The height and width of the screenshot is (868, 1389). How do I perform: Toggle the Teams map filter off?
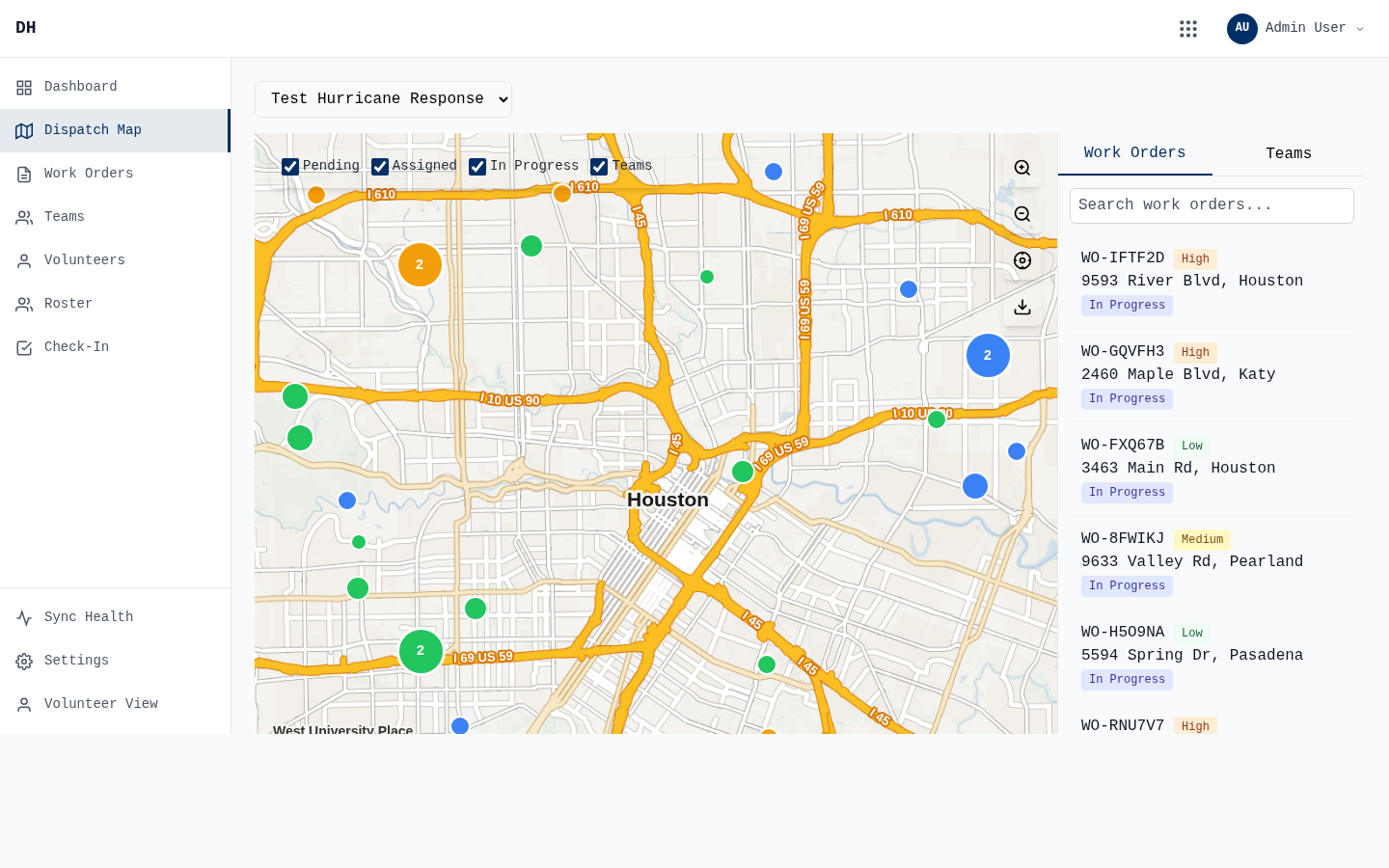[599, 166]
